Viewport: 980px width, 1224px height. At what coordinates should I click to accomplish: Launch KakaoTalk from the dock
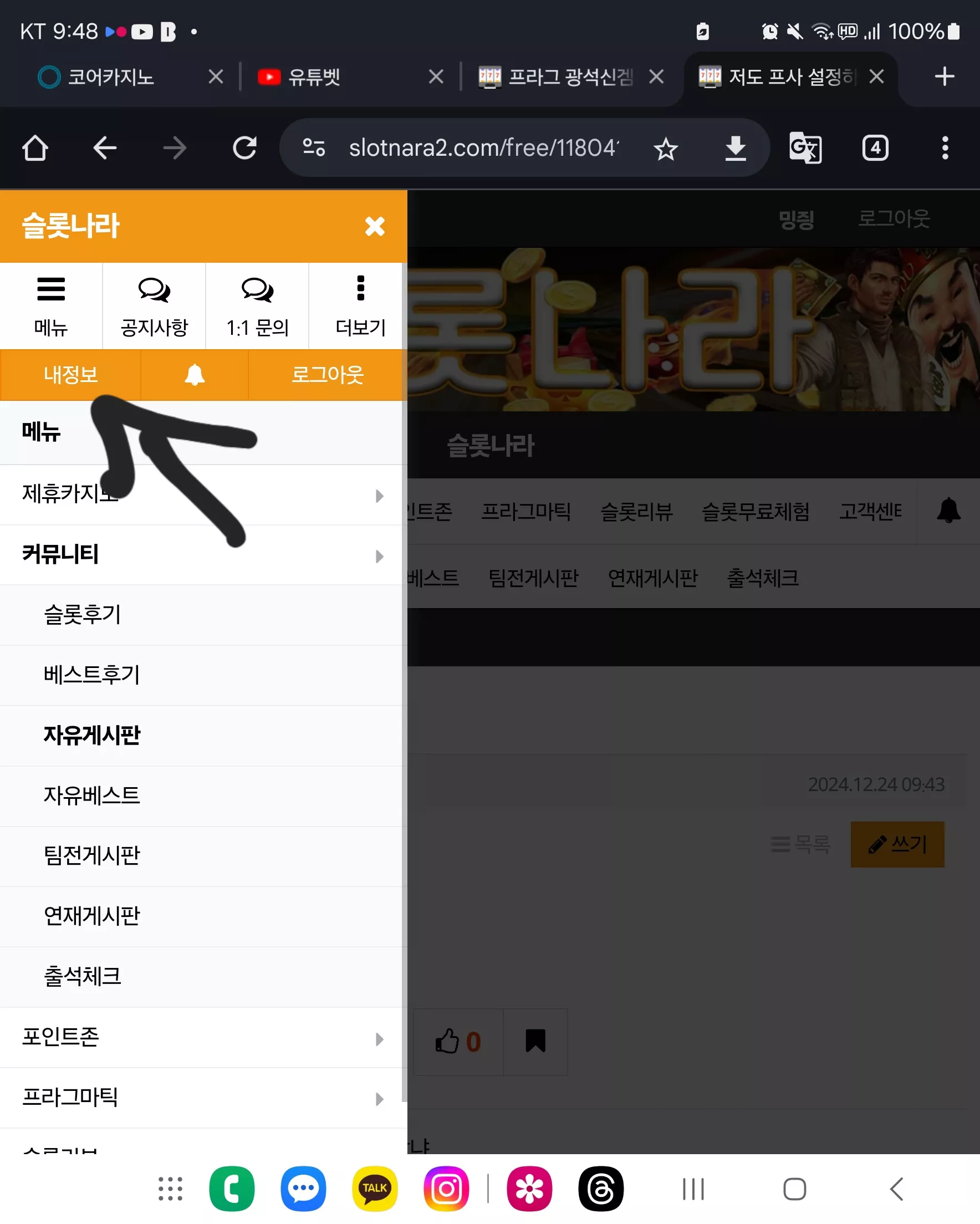(375, 1189)
